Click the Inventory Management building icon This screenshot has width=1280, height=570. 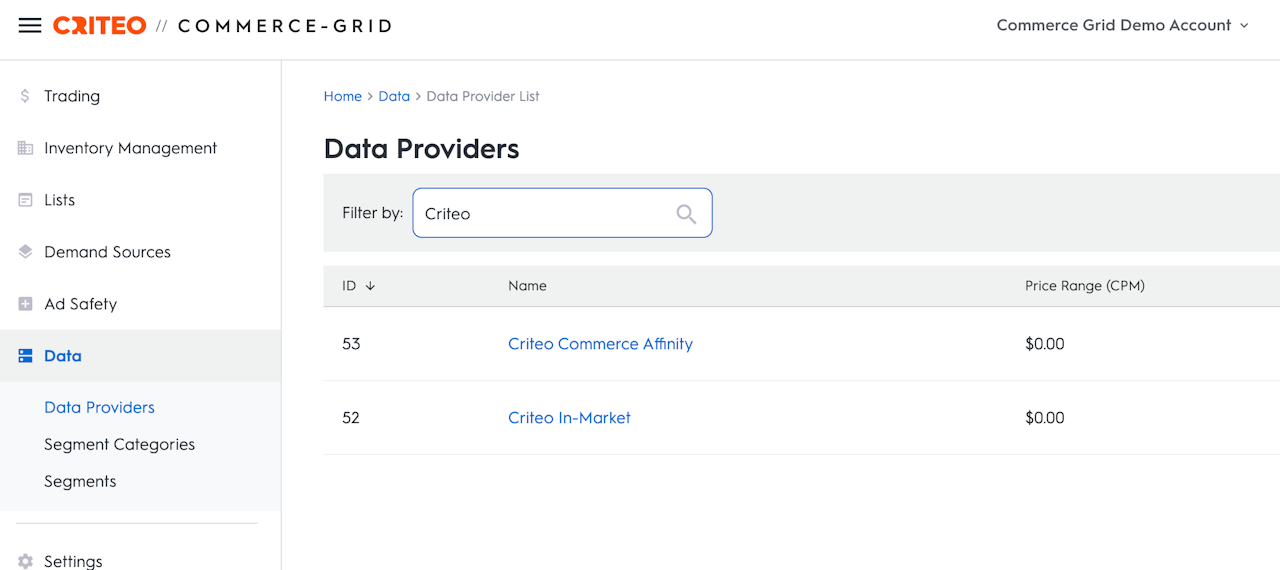[x=25, y=148]
